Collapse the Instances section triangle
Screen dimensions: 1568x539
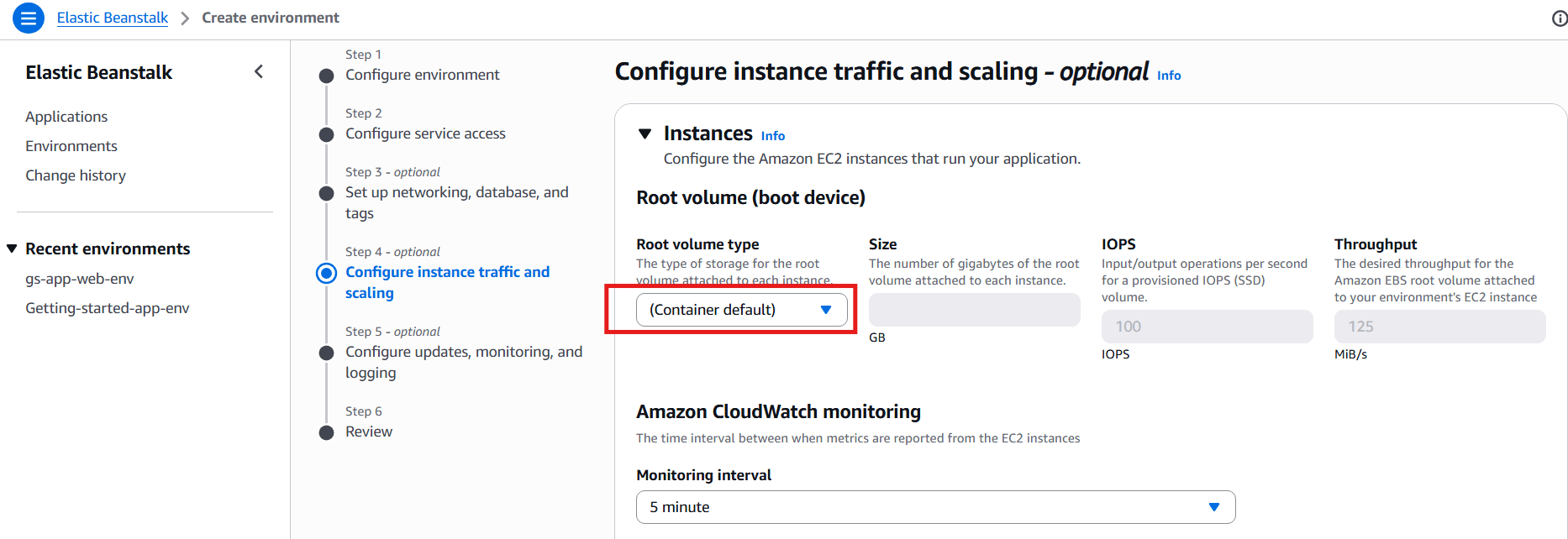[645, 133]
